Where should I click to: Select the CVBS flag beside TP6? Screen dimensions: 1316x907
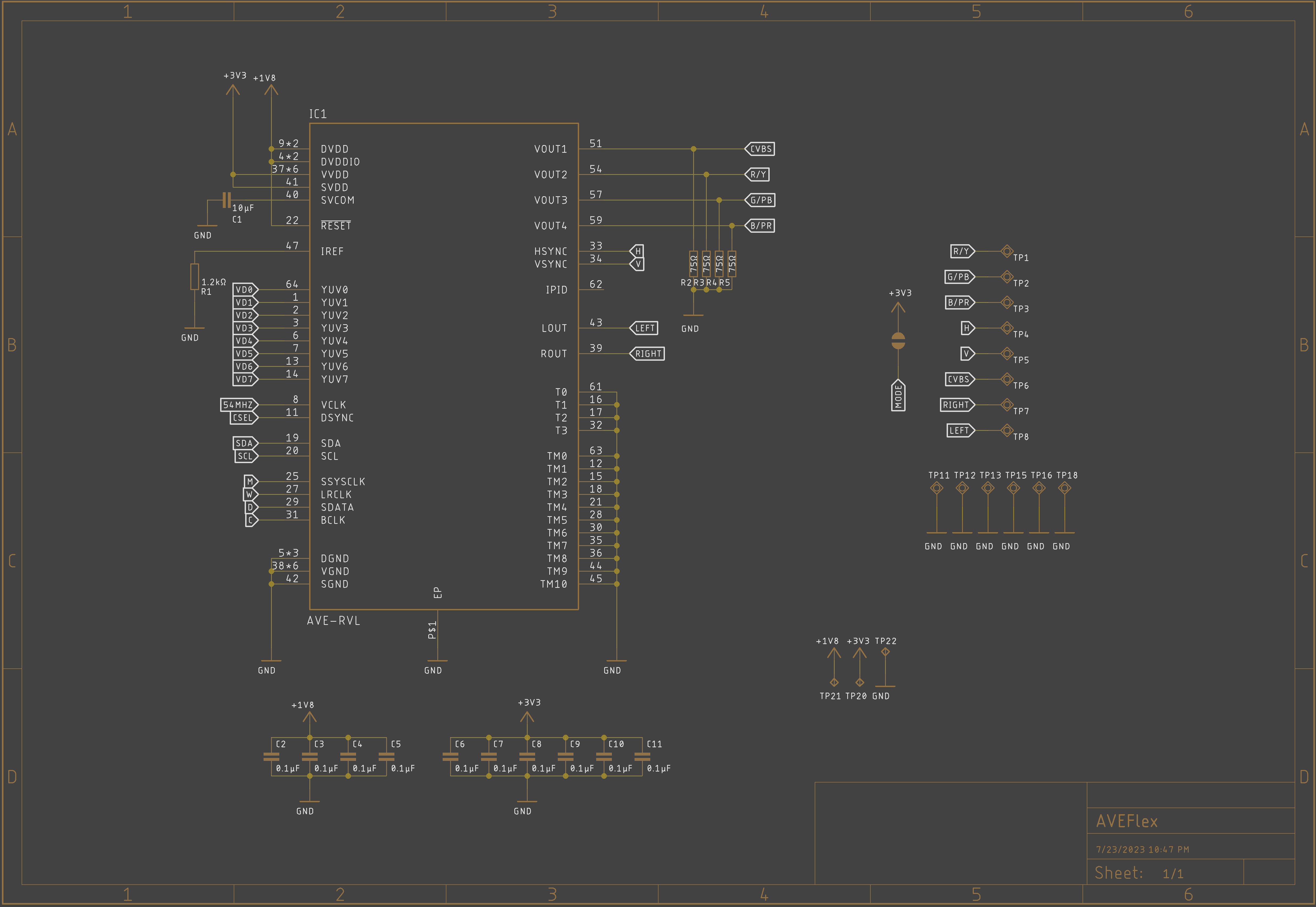[960, 379]
